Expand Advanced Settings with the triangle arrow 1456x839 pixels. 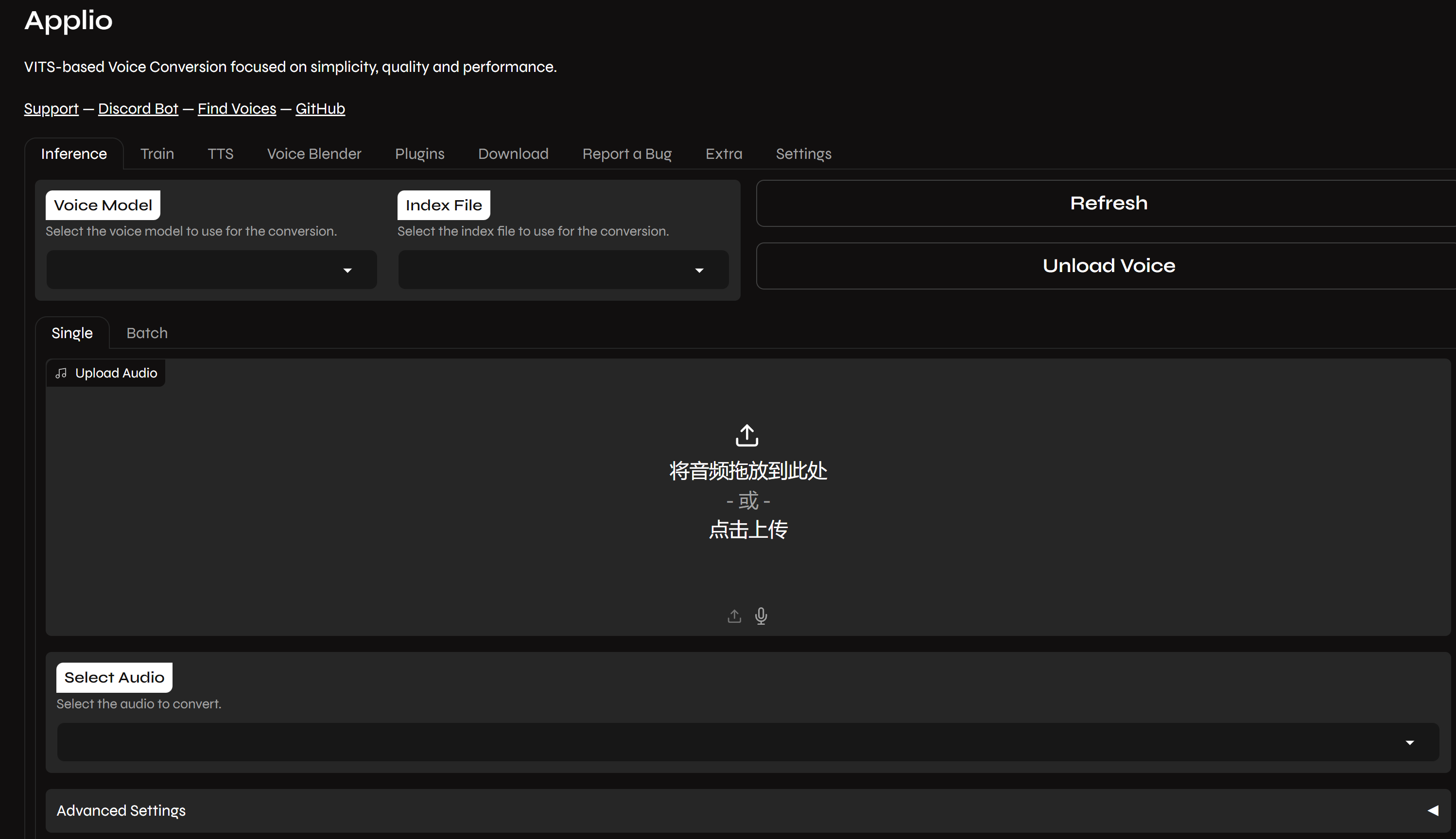(1433, 811)
